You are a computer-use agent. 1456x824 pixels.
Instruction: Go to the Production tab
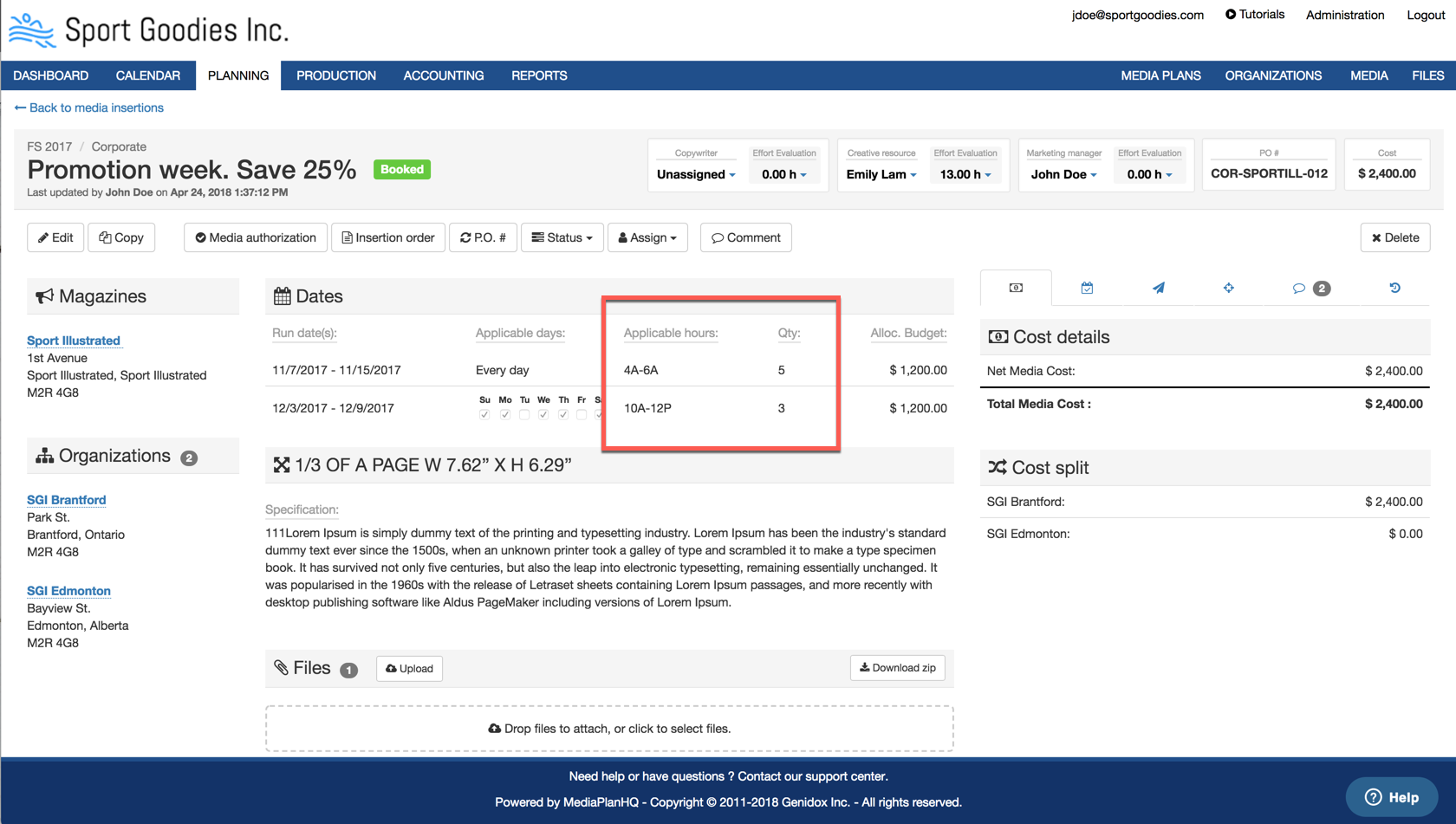335,75
